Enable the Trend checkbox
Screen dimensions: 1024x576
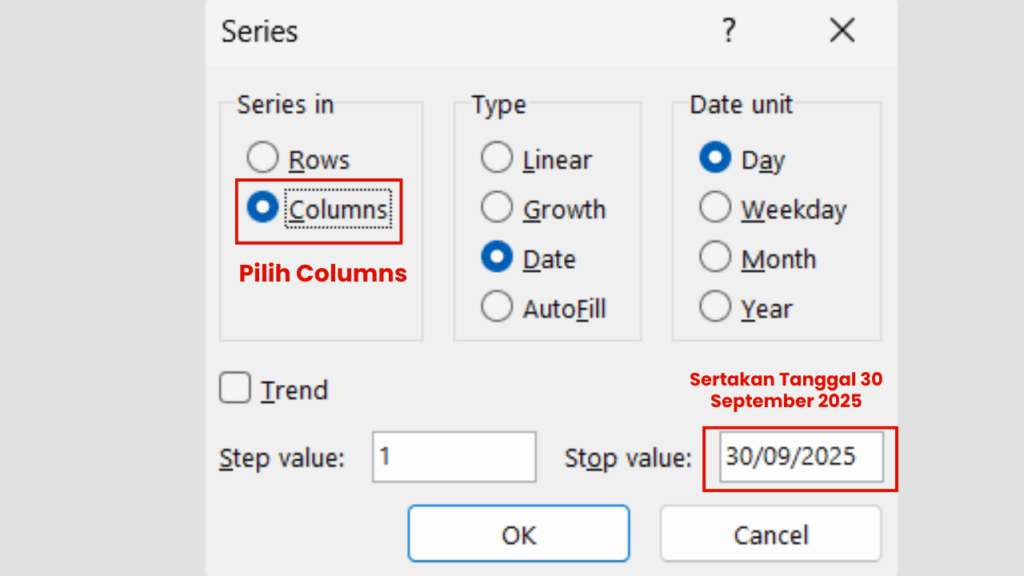click(x=233, y=389)
